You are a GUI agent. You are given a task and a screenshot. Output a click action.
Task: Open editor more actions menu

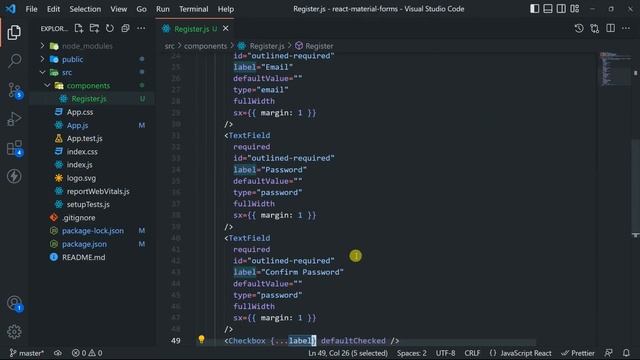(x=626, y=28)
